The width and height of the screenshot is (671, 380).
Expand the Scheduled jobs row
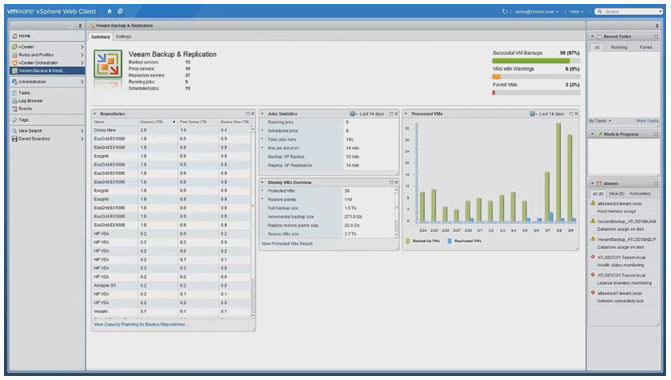pyautogui.click(x=262, y=131)
